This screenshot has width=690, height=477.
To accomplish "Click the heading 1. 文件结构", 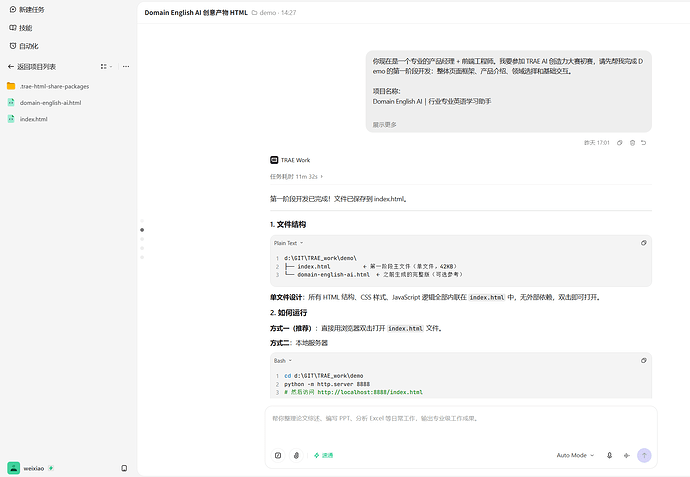I will (x=288, y=224).
